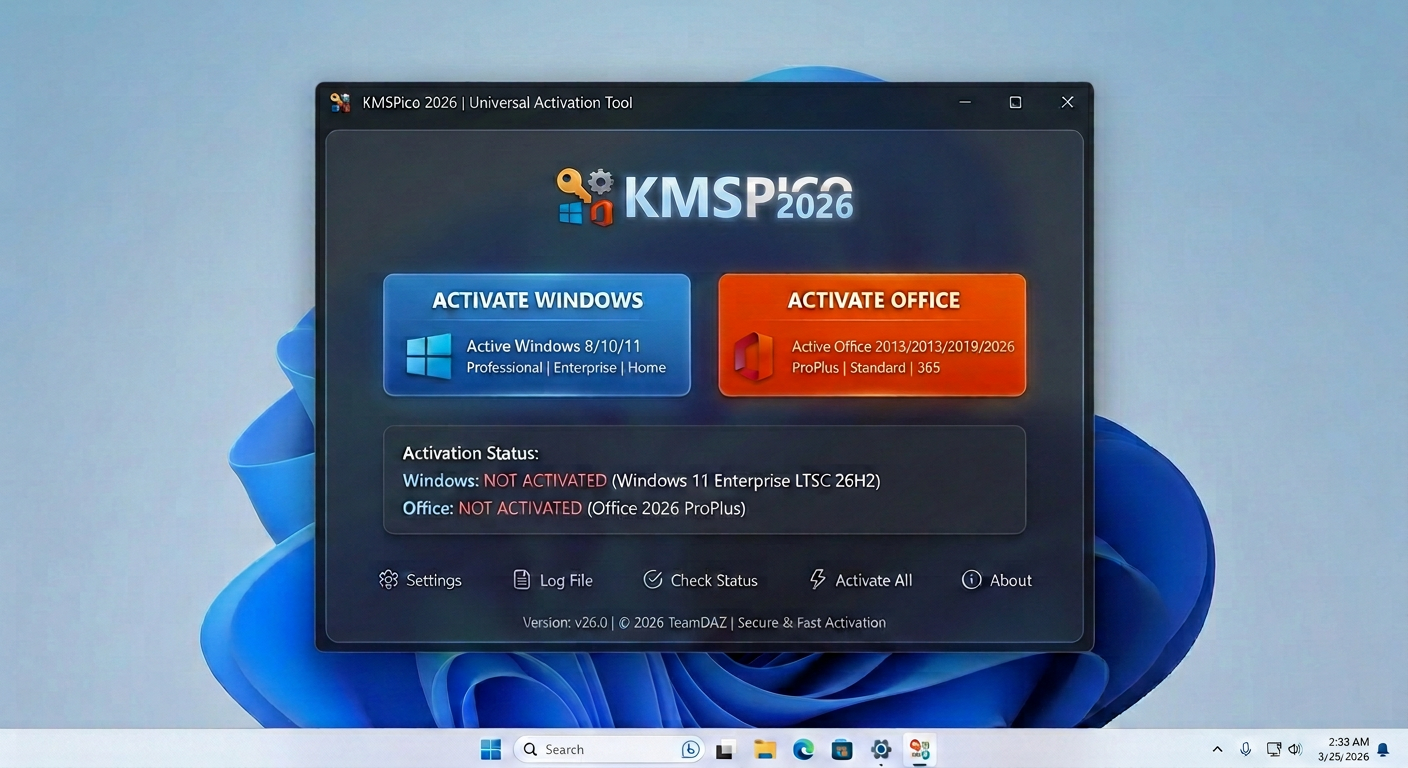The image size is (1408, 768).
Task: Open Windows Settings from the taskbar
Action: (881, 748)
